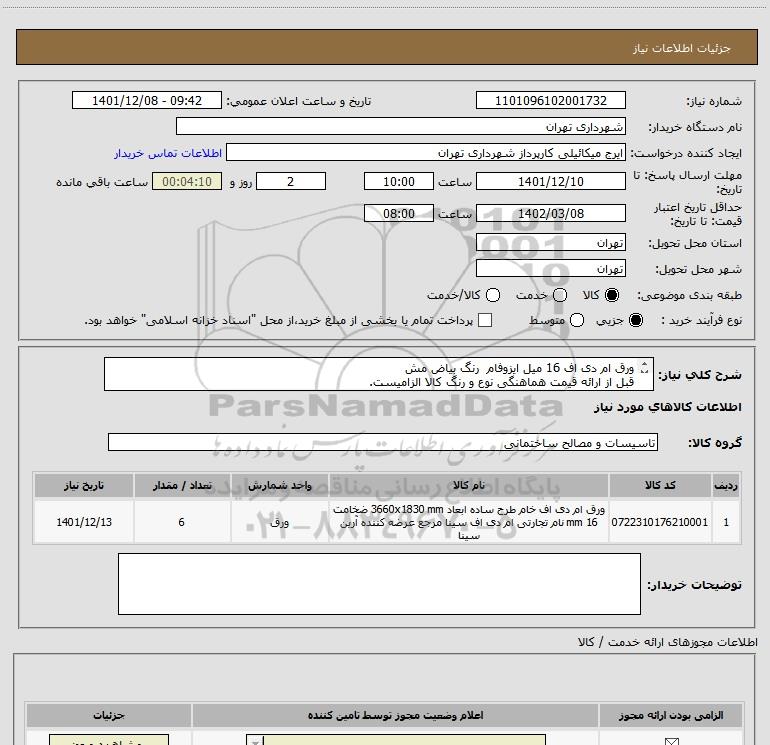Image resolution: width=770 pixels, height=745 pixels.
Task: Click the نام کالا column header
Action: [x=468, y=485]
